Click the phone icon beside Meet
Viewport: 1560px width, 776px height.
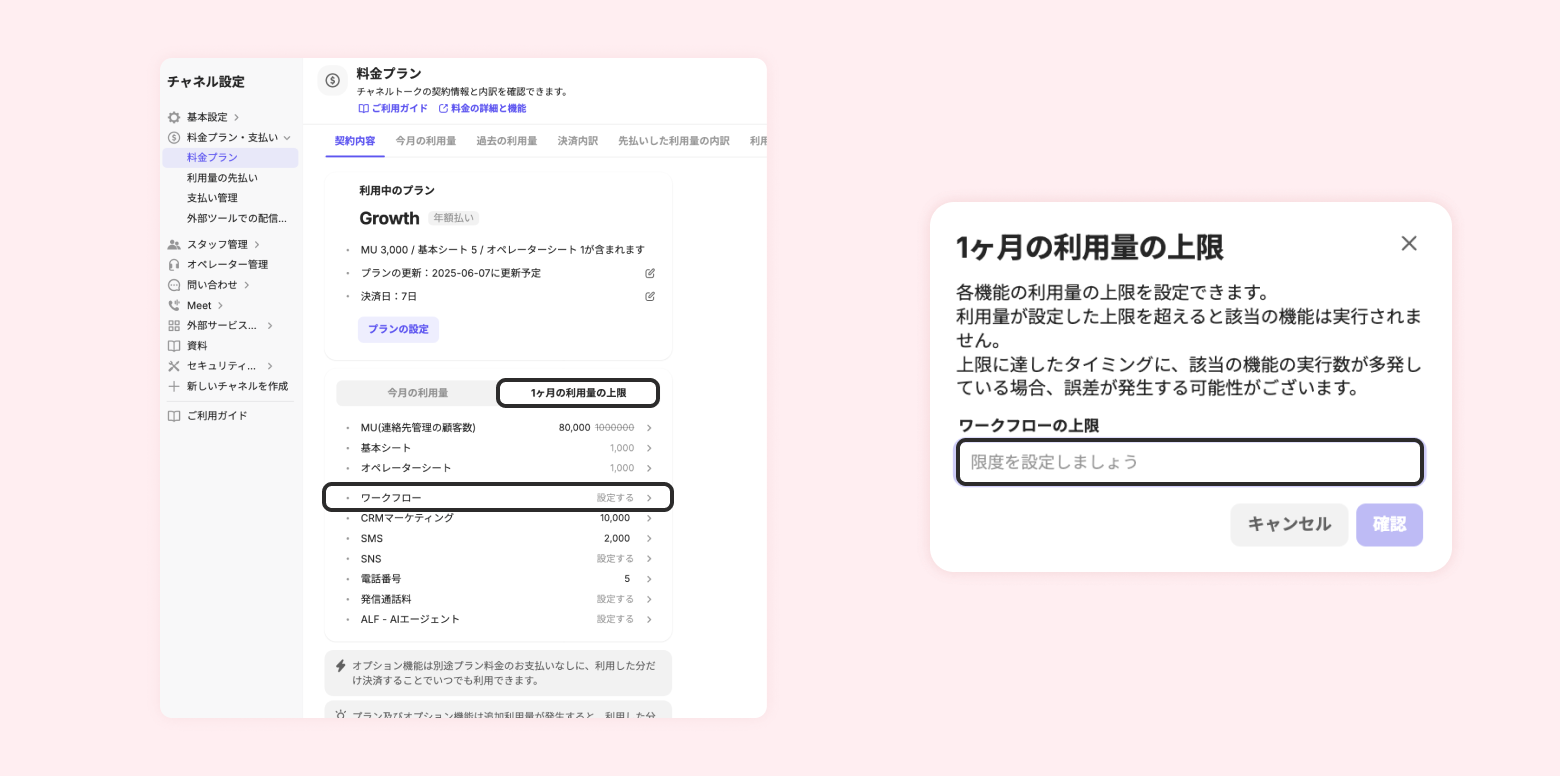174,305
